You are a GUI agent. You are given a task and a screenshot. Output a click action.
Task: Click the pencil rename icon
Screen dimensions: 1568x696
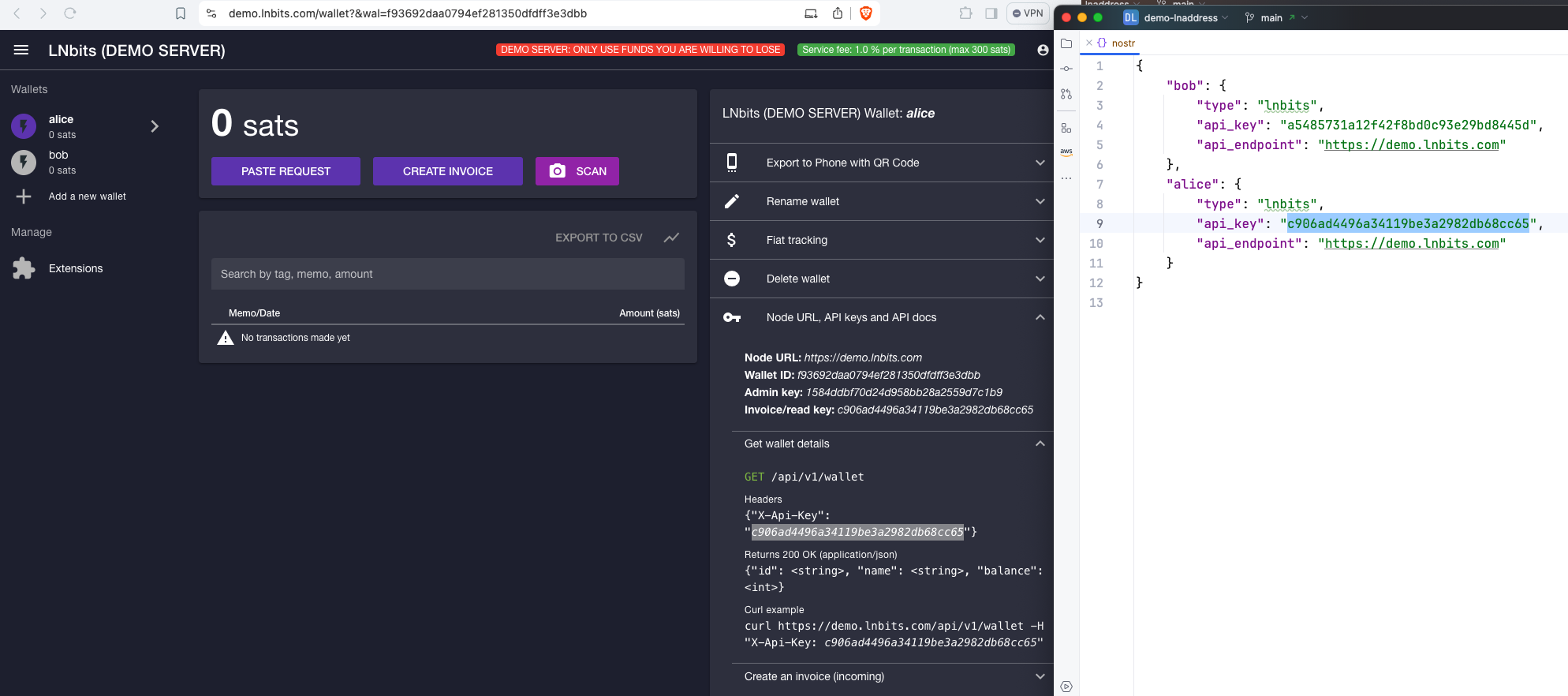pyautogui.click(x=732, y=201)
